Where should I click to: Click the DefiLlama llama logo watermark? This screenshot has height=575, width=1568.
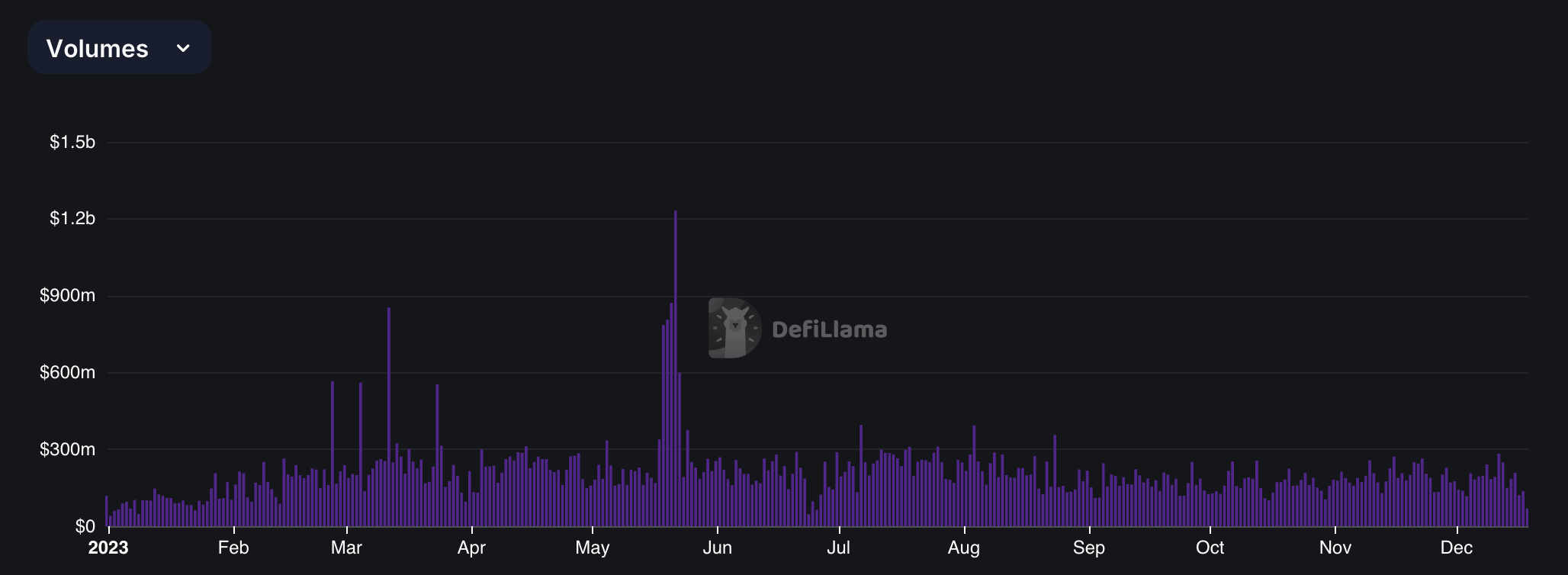pos(734,328)
